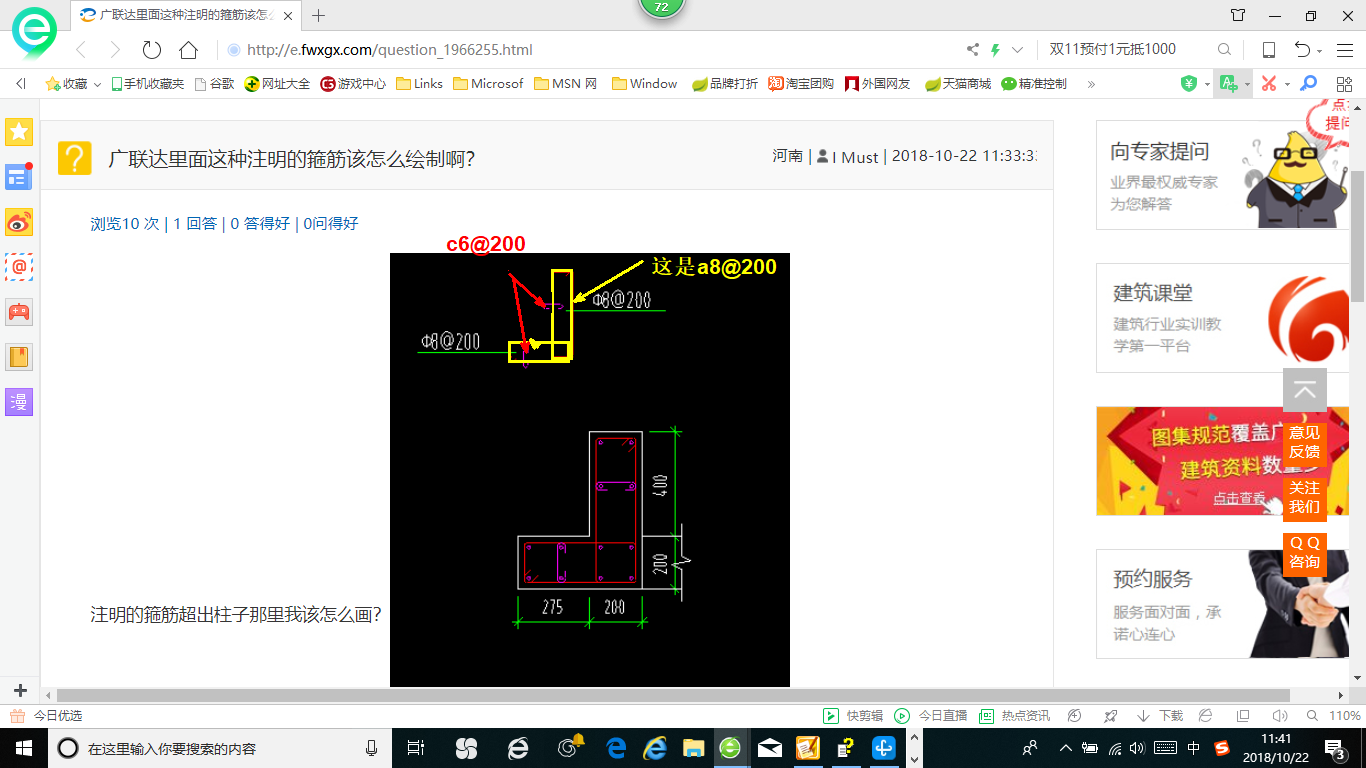Click the mute speaker icon in status bar
This screenshot has height=768, width=1366.
pos(1279,716)
